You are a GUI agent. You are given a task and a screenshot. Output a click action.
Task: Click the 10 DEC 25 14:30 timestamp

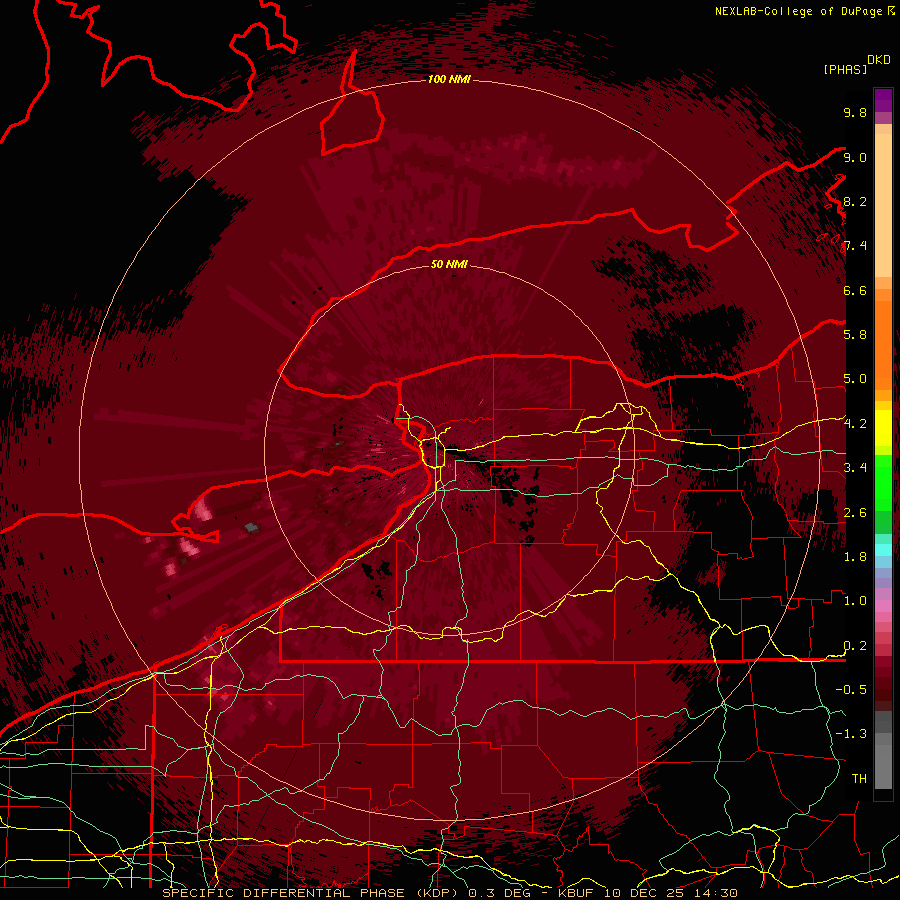[670, 893]
